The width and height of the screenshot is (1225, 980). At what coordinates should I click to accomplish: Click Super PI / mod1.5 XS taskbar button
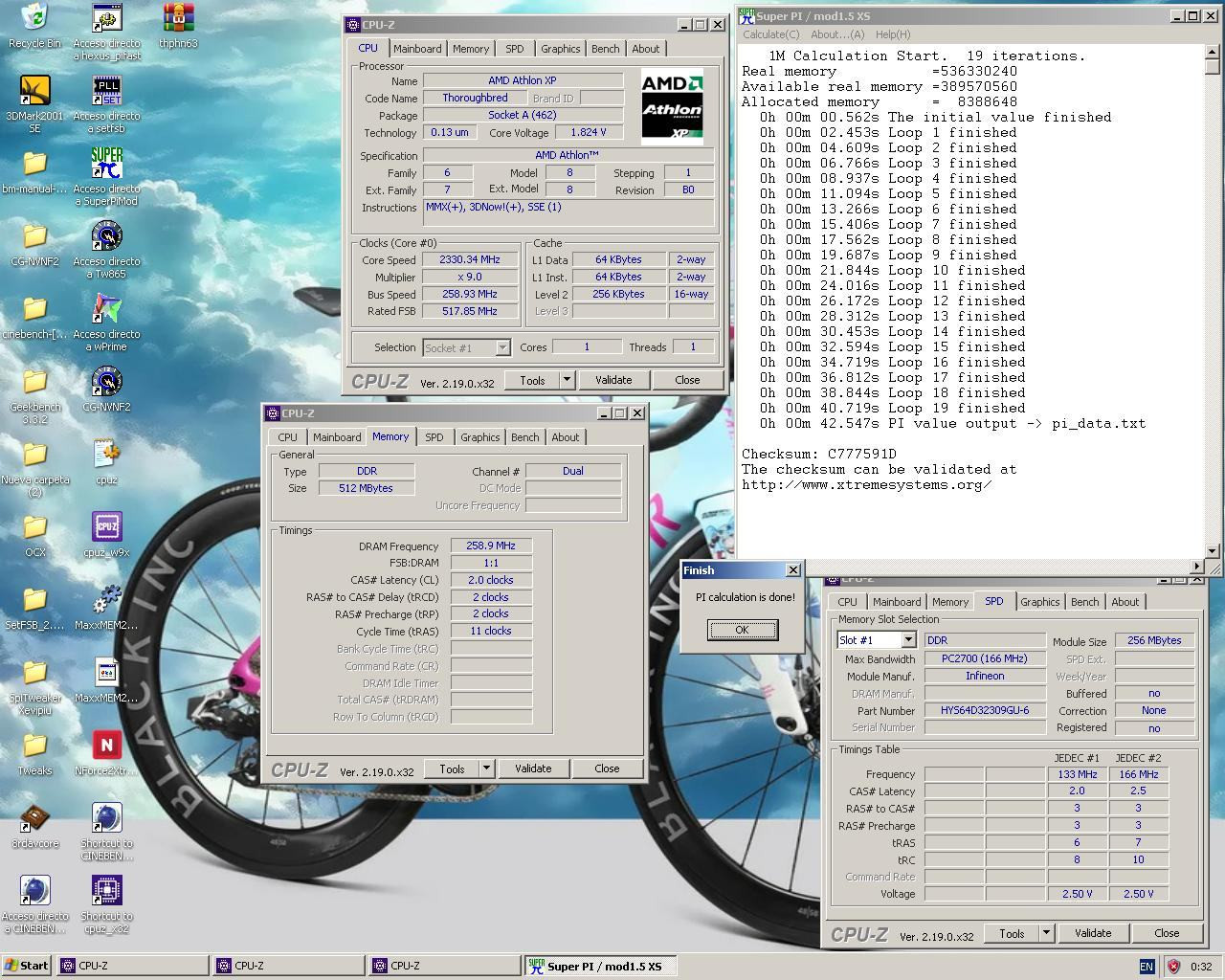601,966
